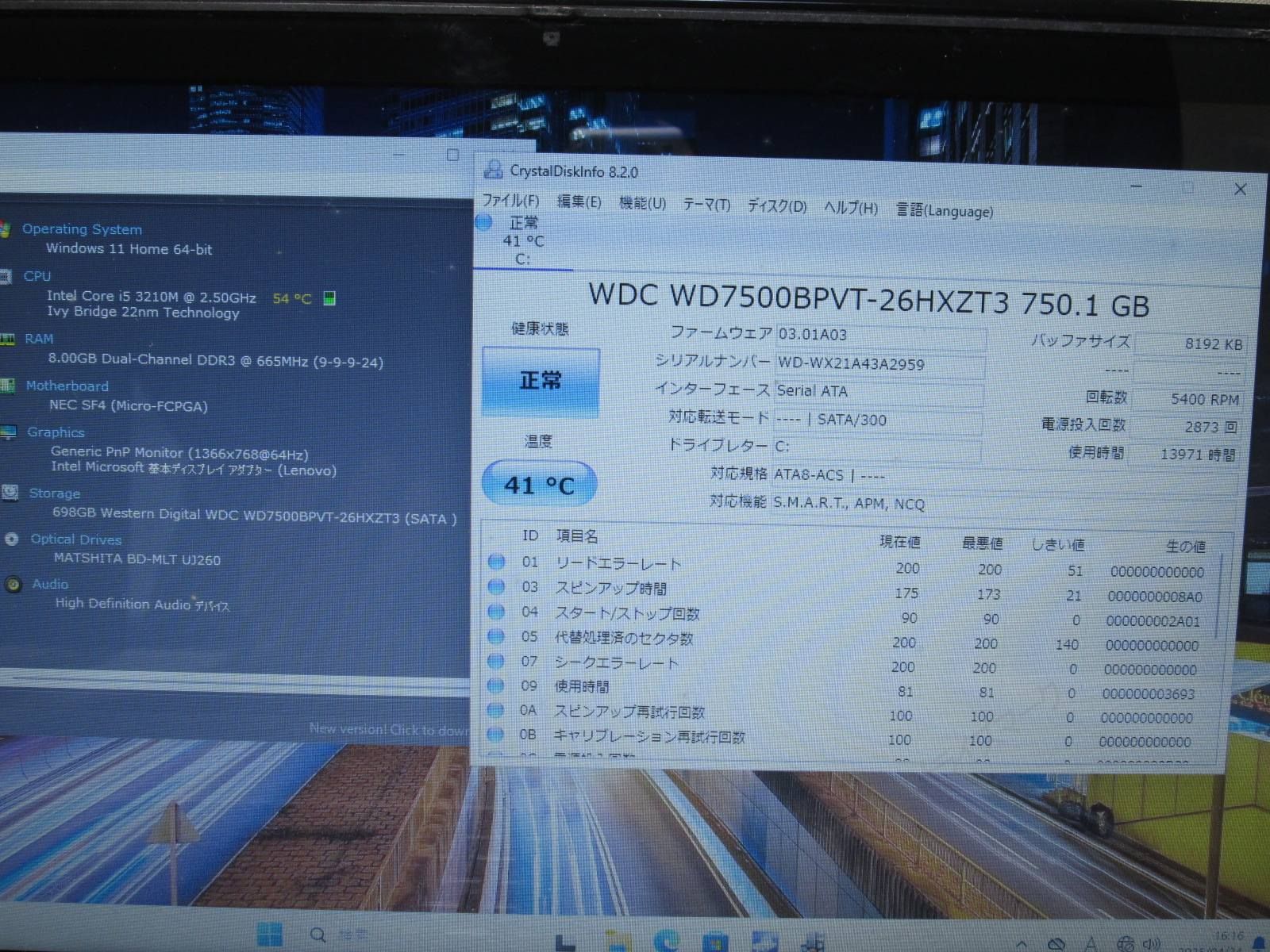
Task: Click the Graphics monitor icon in Speccy
Action: click(9, 432)
